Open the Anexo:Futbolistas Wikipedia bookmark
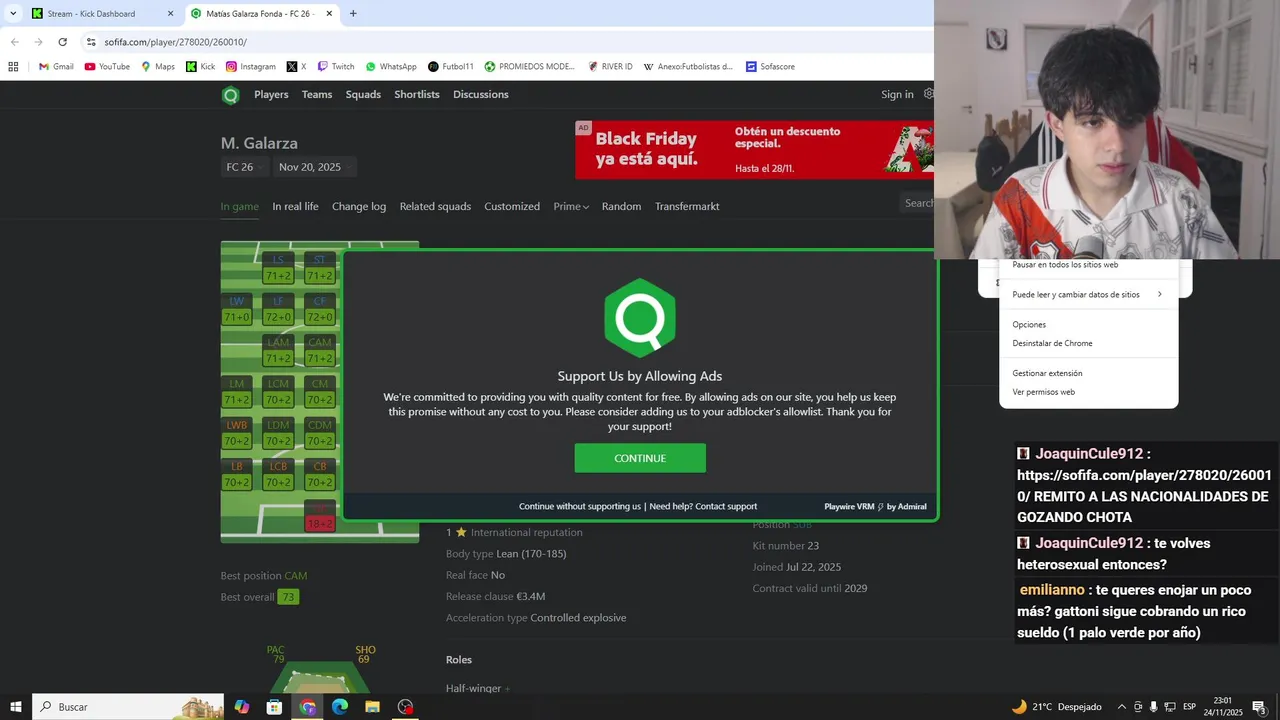Screen dimensions: 1280x720 [x=688, y=67]
